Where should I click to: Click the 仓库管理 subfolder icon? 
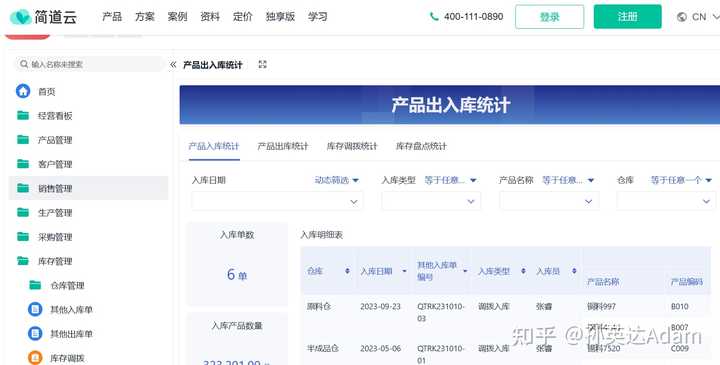click(x=35, y=285)
